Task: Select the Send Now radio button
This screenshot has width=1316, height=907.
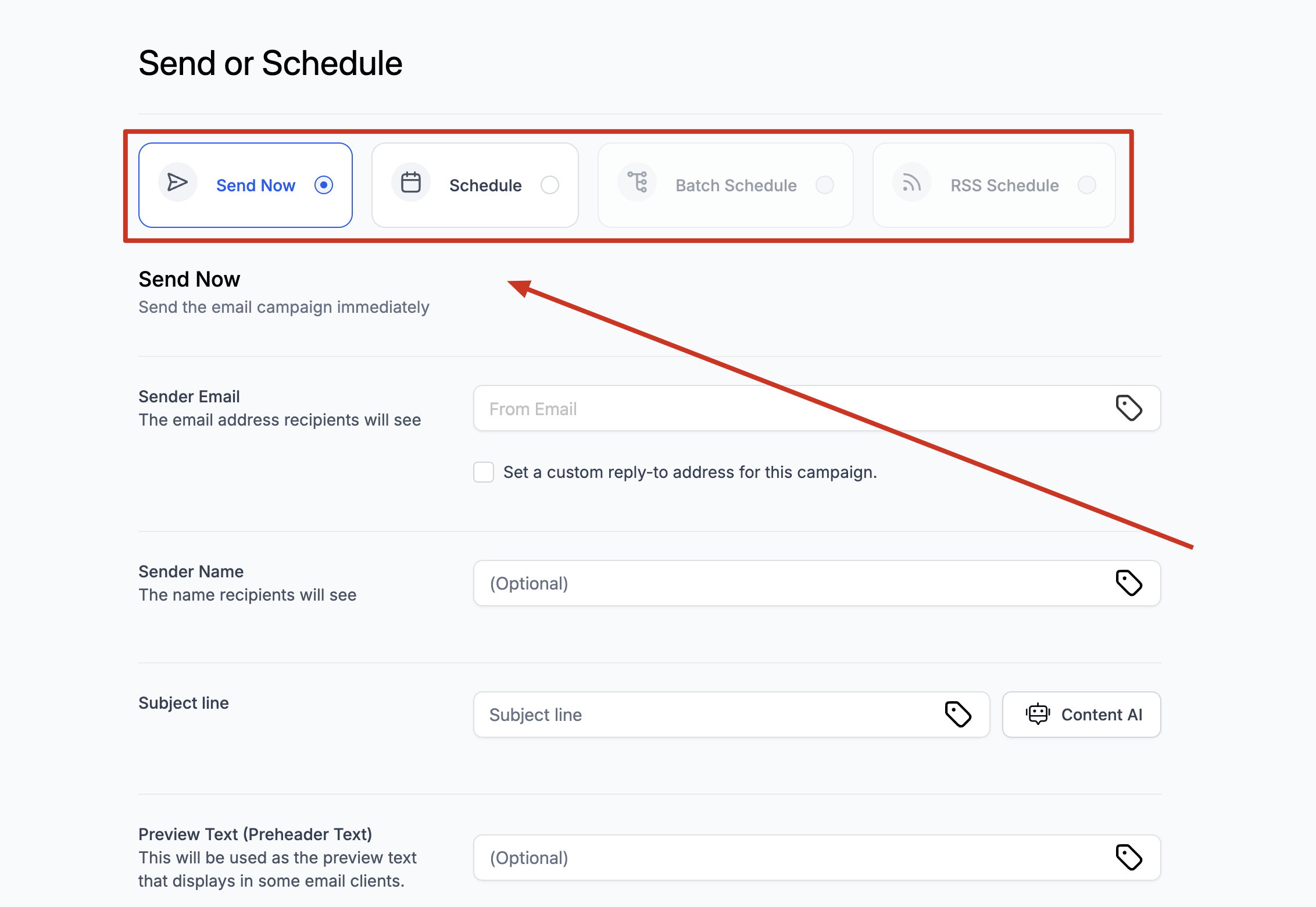Action: (324, 185)
